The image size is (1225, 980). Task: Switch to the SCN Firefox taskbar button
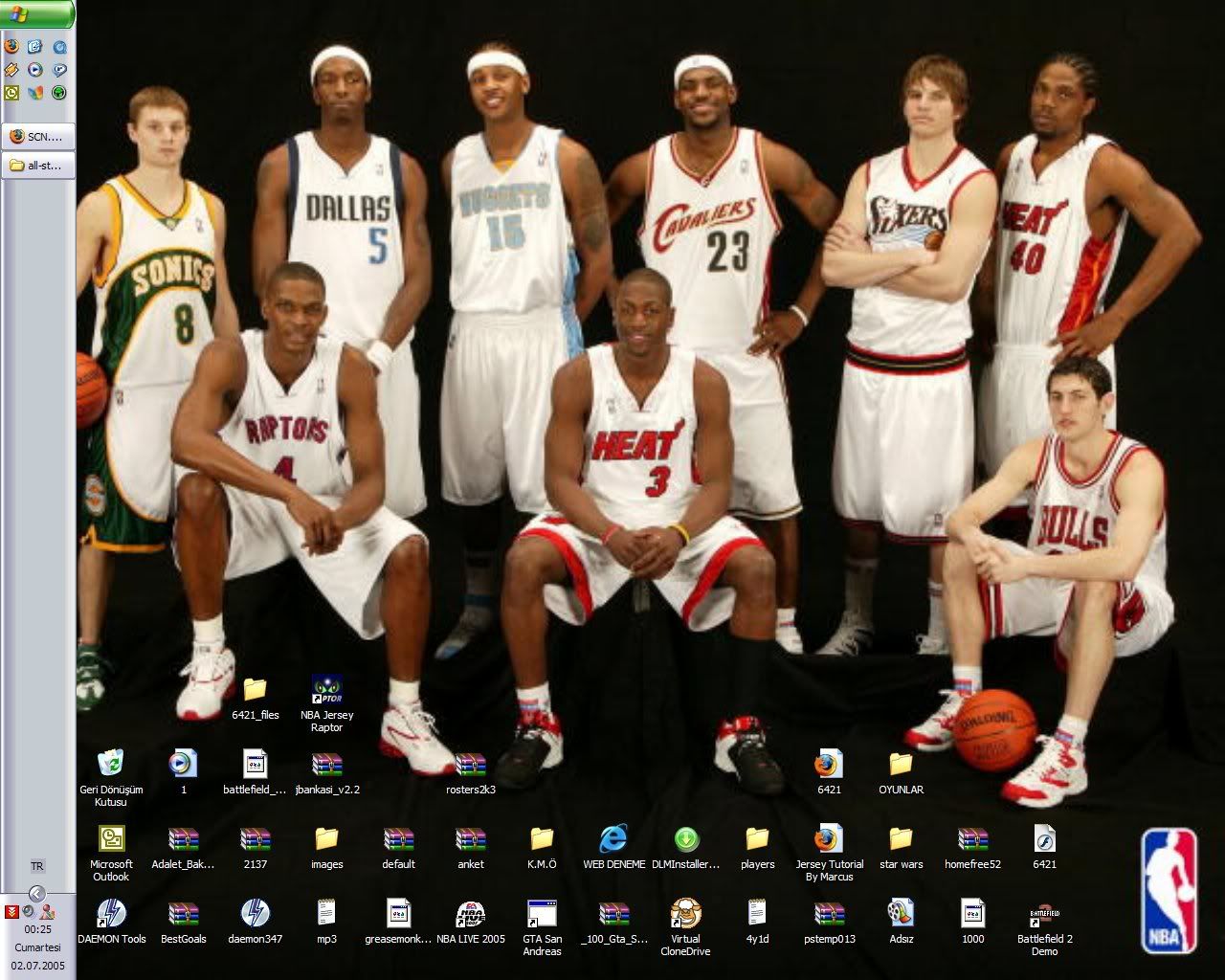38,136
